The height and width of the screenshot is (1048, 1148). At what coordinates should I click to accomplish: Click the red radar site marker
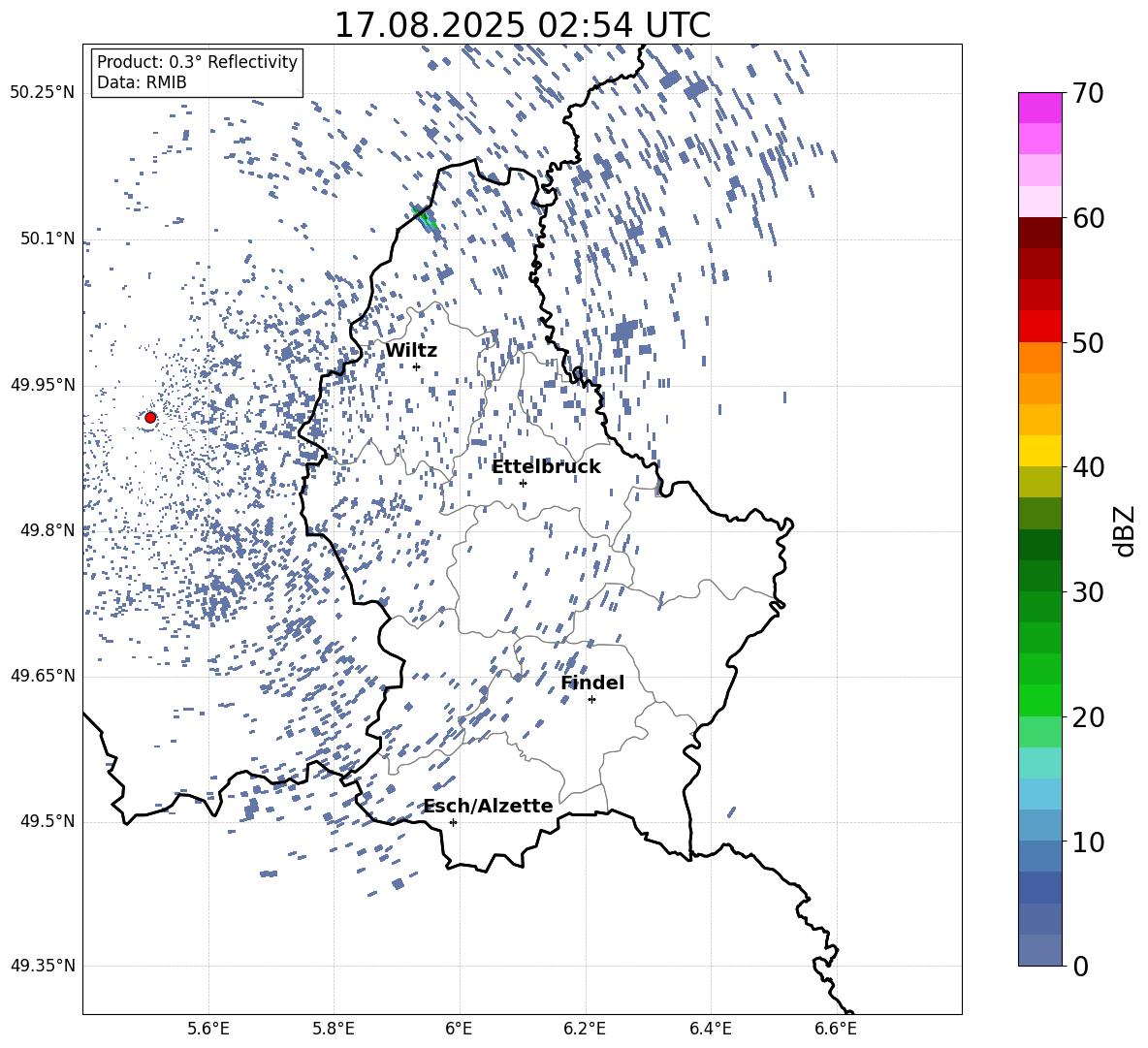click(150, 417)
